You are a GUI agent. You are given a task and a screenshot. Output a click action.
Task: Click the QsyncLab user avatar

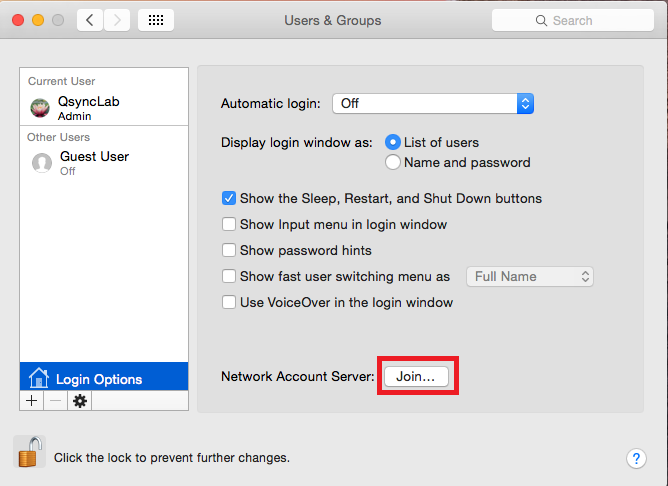(x=40, y=108)
